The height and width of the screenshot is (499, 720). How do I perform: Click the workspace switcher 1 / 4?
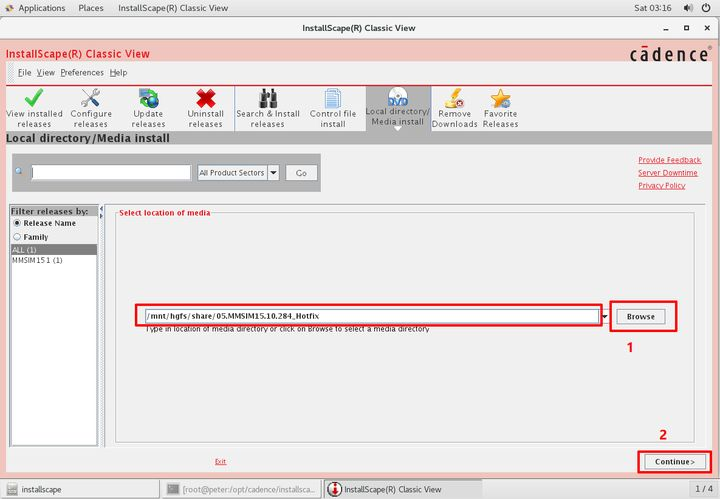pos(703,489)
